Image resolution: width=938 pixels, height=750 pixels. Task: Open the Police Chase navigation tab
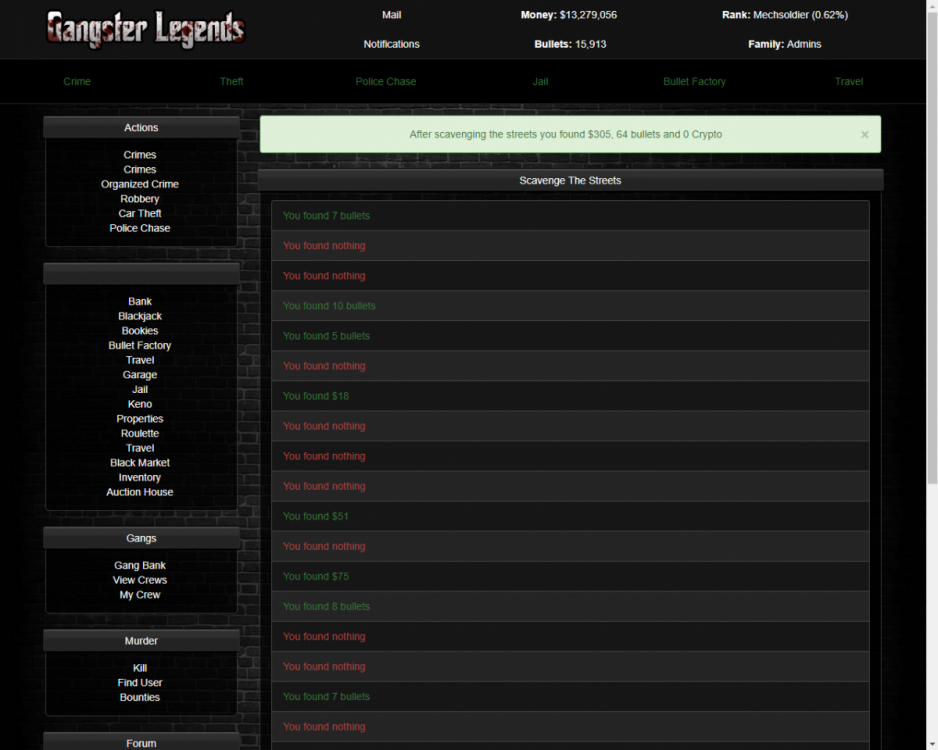click(386, 81)
